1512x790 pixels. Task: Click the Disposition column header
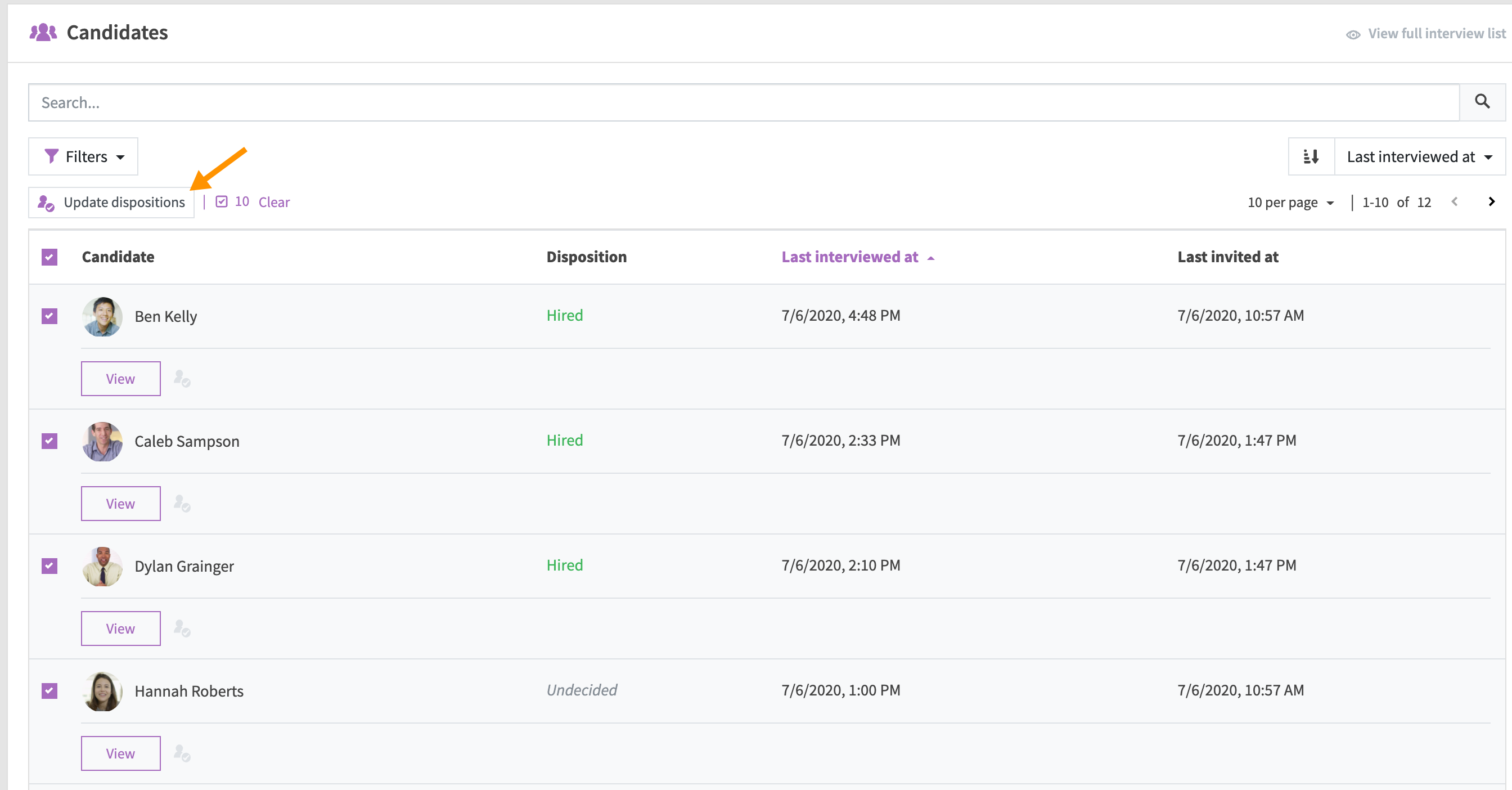(586, 257)
